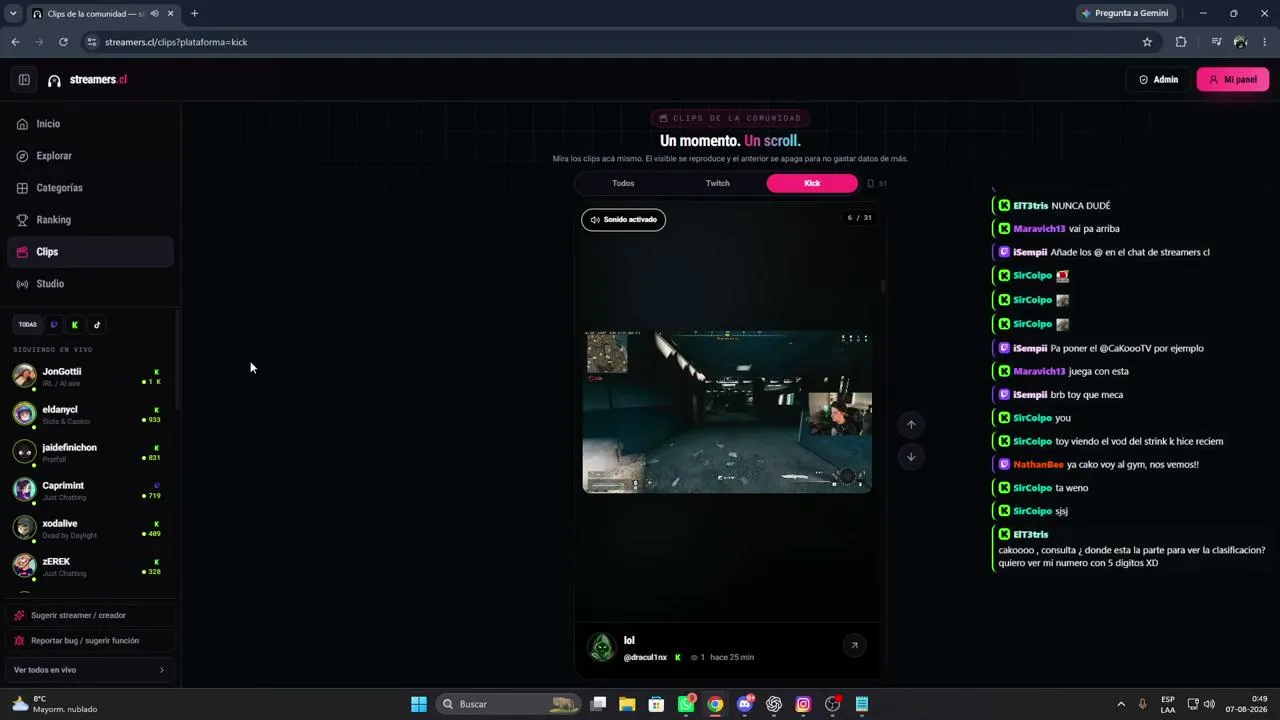This screenshot has height=720, width=1280.
Task: Open the streamers.cl home logo
Action: click(88, 80)
